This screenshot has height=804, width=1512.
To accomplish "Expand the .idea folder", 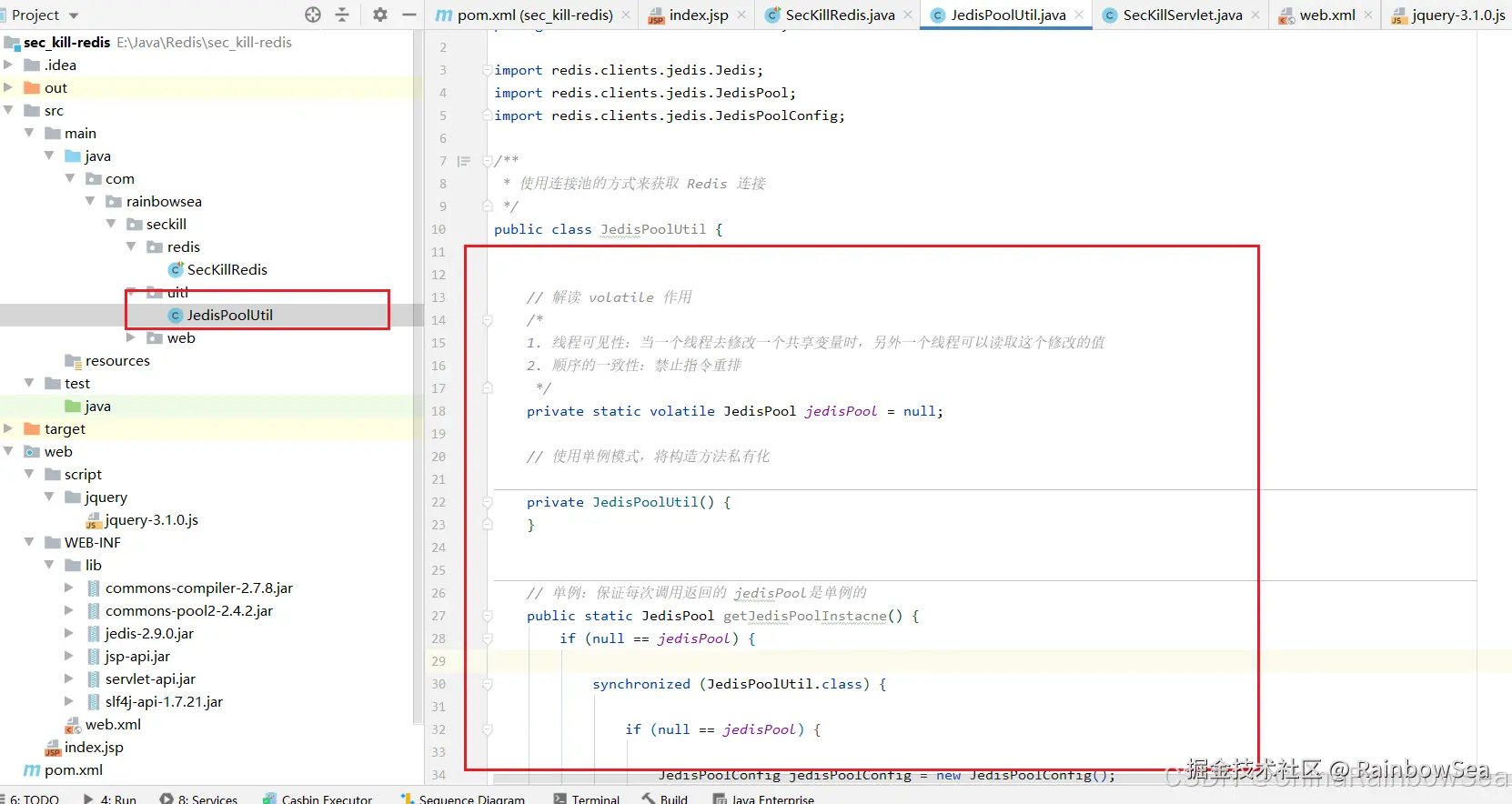I will click(8, 65).
